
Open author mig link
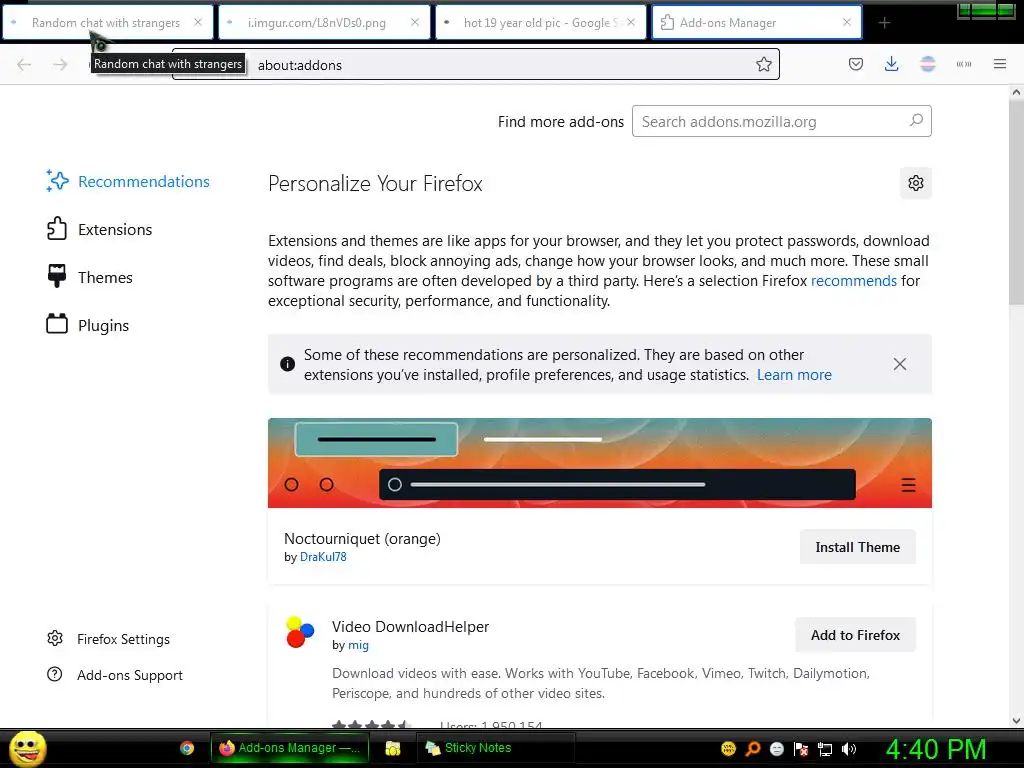[x=358, y=645]
